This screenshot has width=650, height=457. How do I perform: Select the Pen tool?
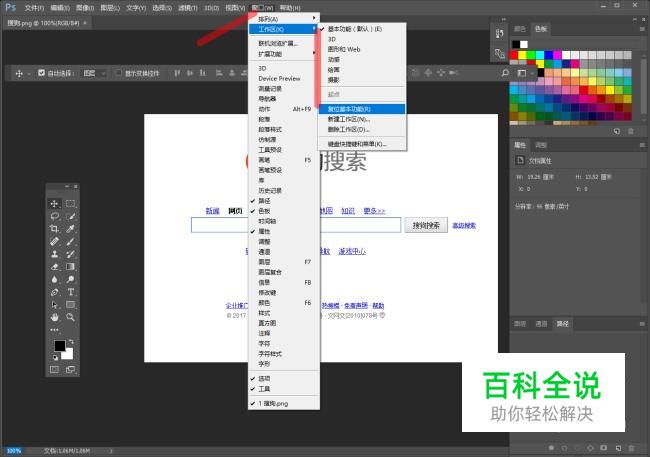[54, 292]
